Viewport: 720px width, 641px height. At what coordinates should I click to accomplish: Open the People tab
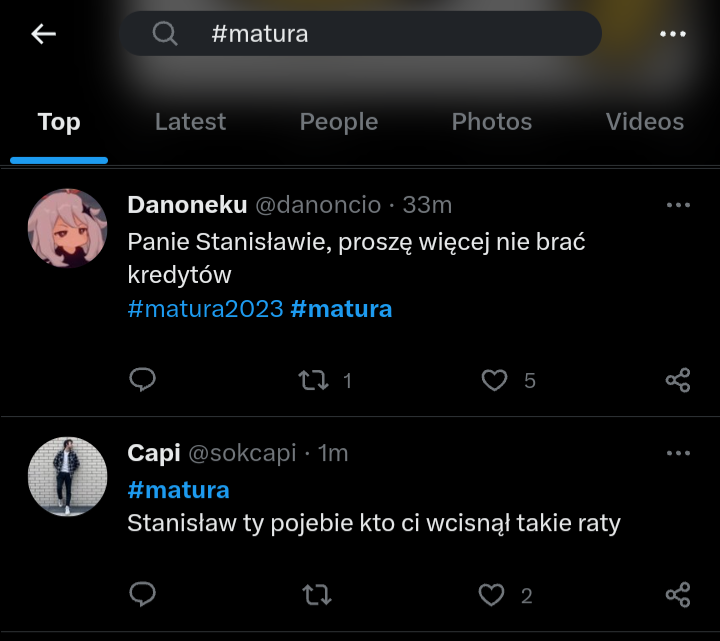coord(339,122)
